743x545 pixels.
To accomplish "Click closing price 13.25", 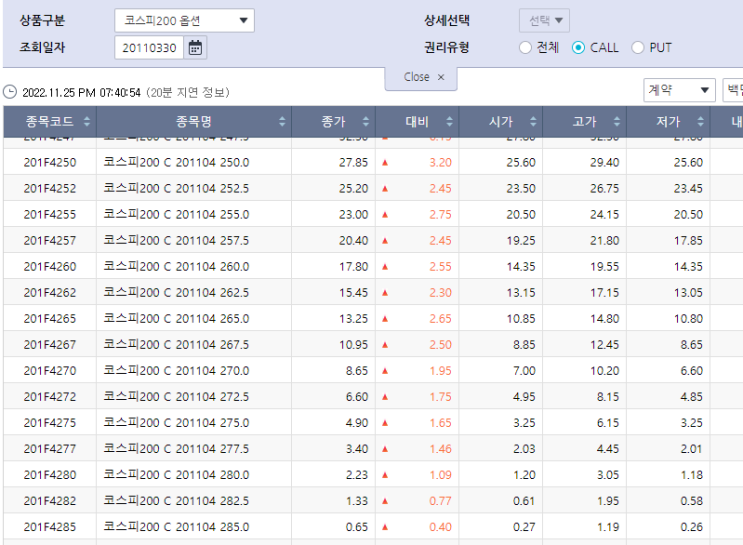I will click(x=353, y=319).
